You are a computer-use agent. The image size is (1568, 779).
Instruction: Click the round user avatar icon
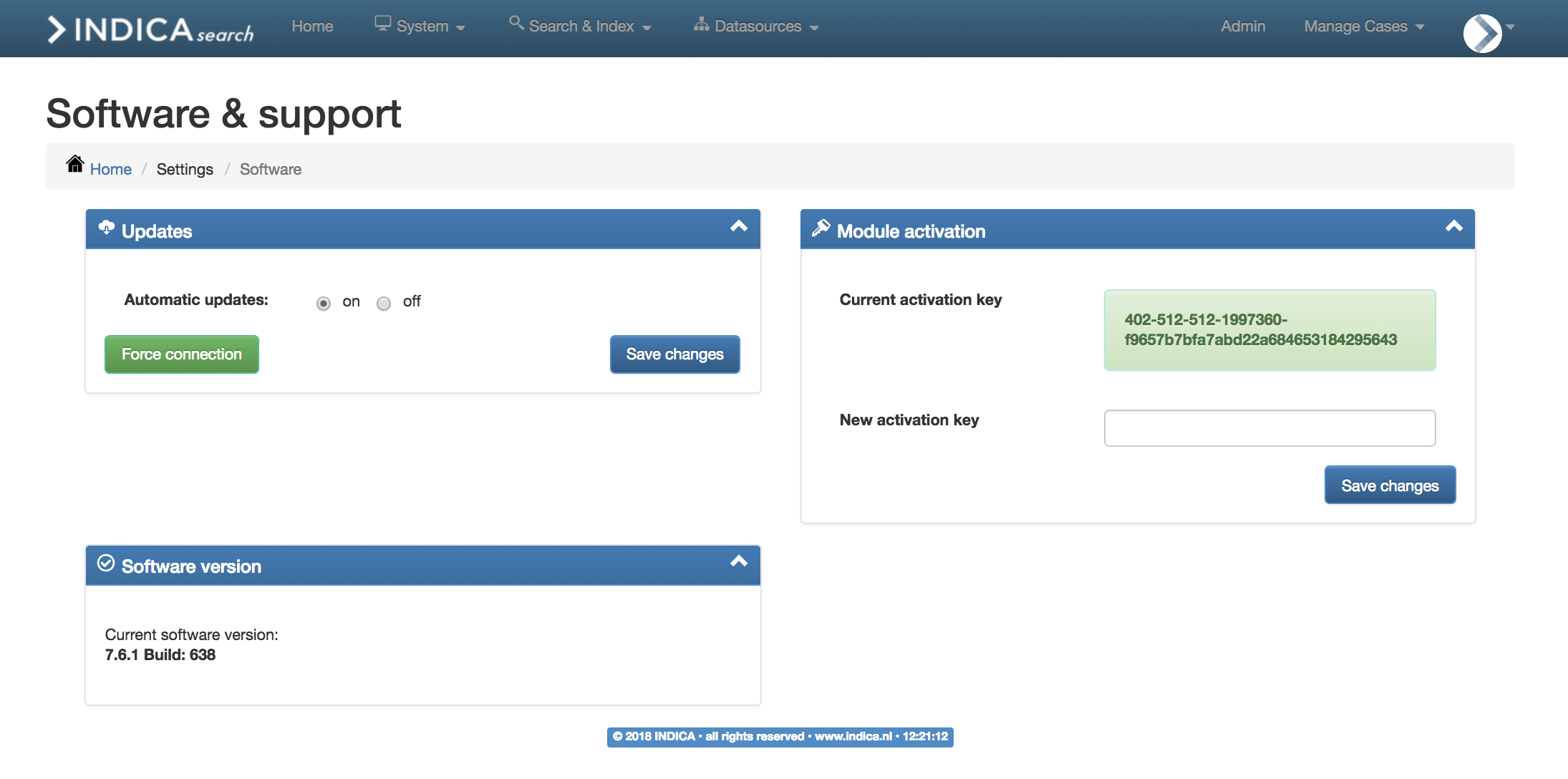pos(1482,33)
